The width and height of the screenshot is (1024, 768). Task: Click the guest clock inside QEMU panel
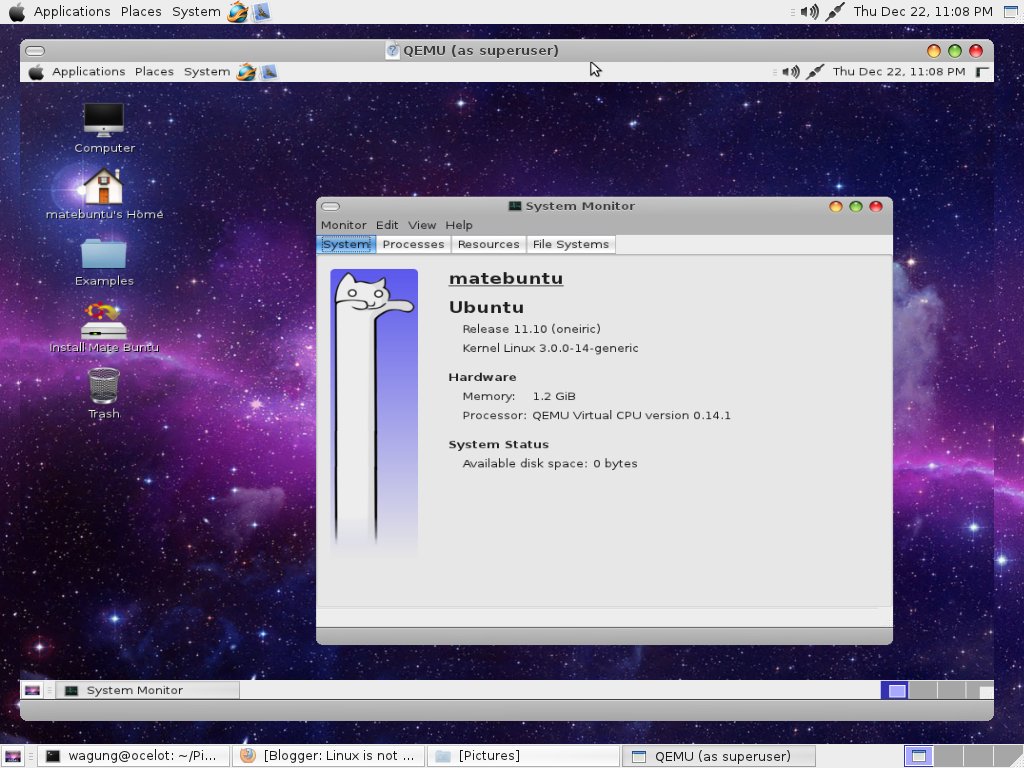899,72
